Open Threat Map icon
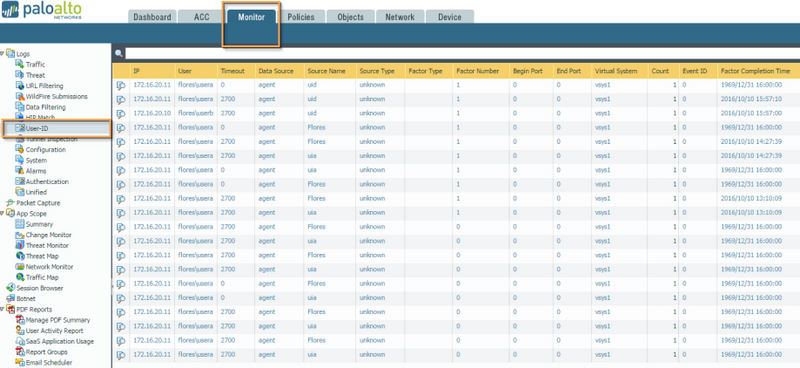 [x=19, y=256]
